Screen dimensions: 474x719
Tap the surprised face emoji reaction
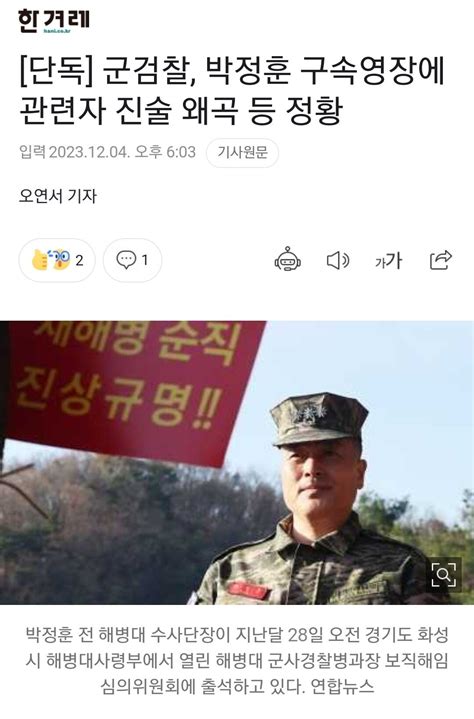[60, 259]
